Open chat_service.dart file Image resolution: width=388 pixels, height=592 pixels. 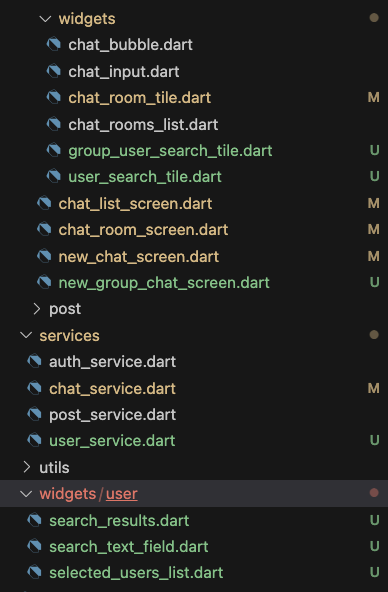[112, 388]
